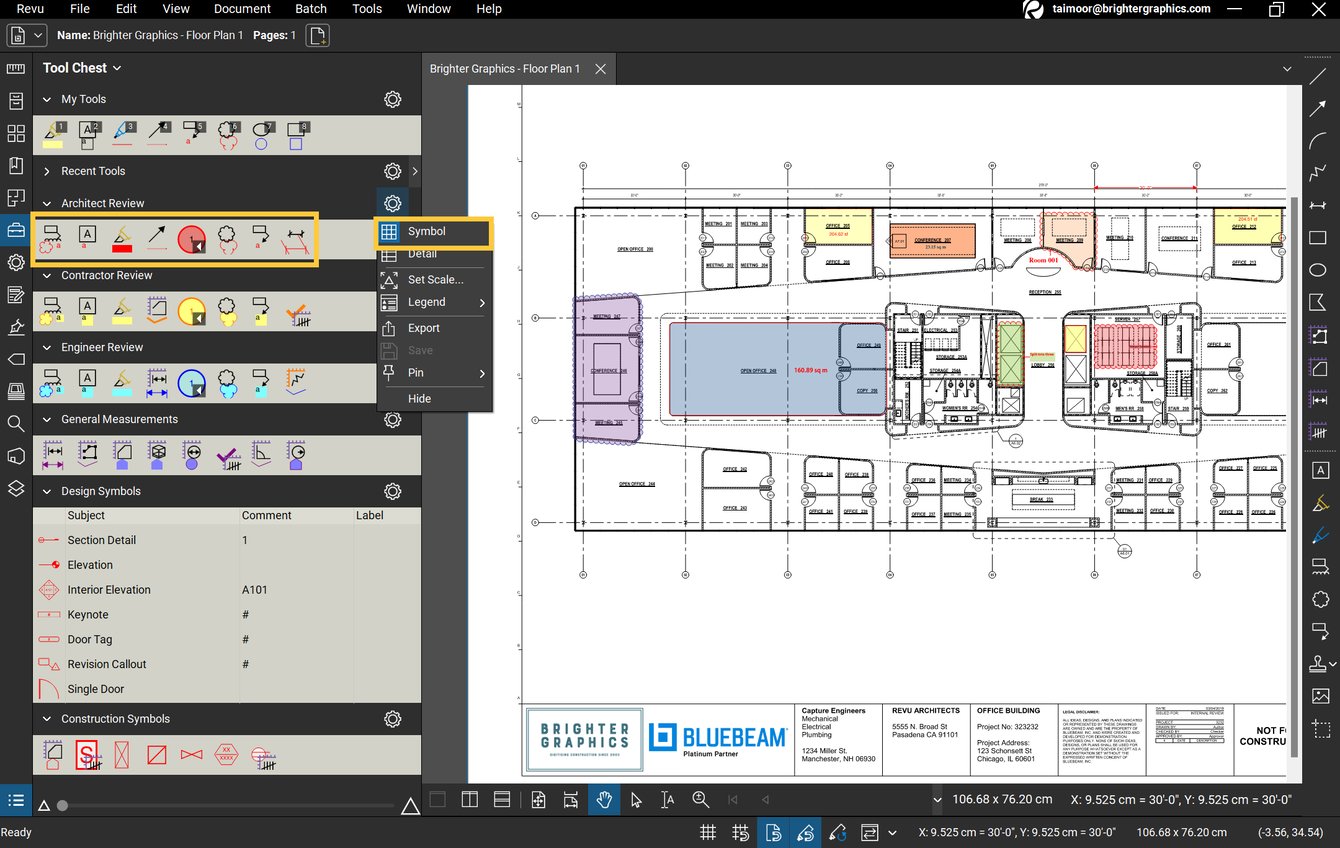Select the Pan hand tool in bottom toolbar

point(603,800)
